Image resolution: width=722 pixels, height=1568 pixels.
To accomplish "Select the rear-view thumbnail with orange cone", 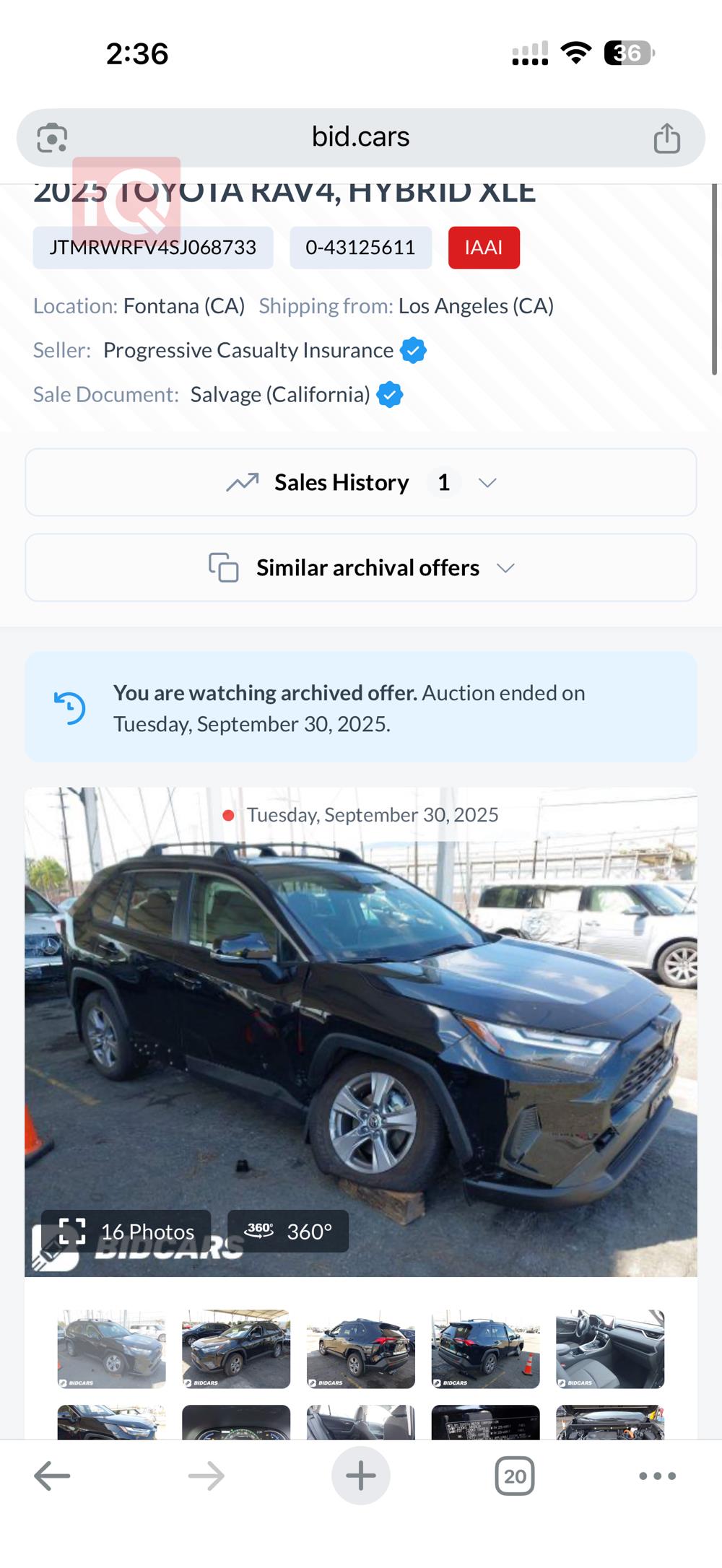I will (485, 1349).
